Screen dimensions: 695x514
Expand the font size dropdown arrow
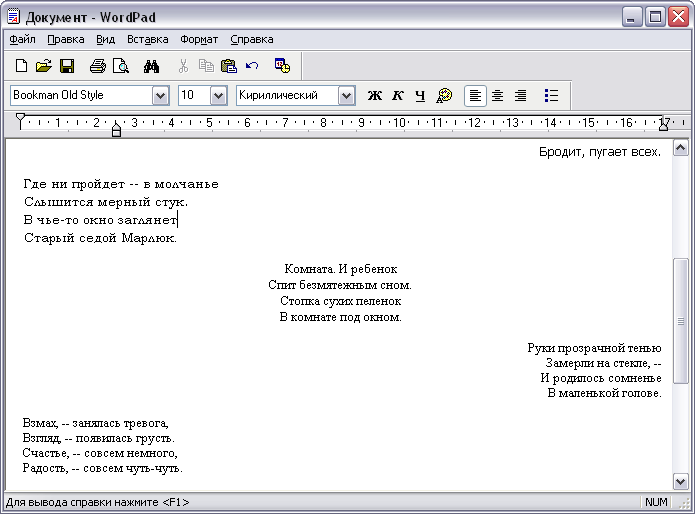pyautogui.click(x=218, y=96)
